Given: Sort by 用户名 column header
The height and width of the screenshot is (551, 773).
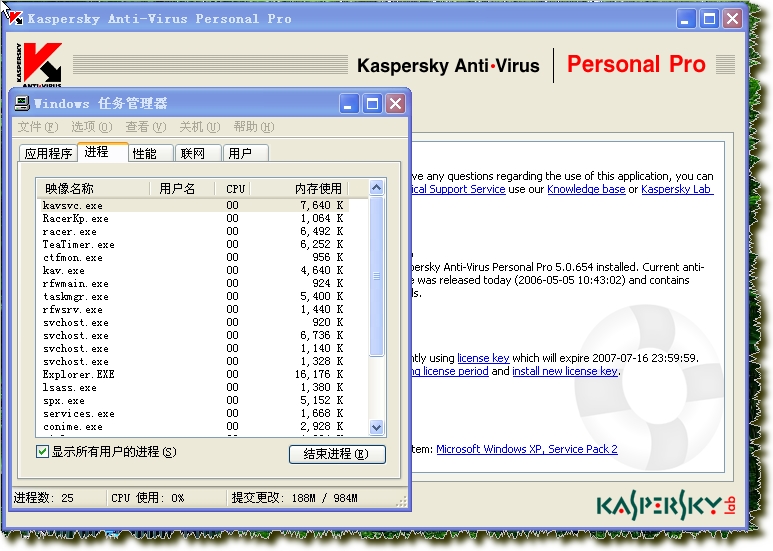Looking at the screenshot, I should point(182,188).
